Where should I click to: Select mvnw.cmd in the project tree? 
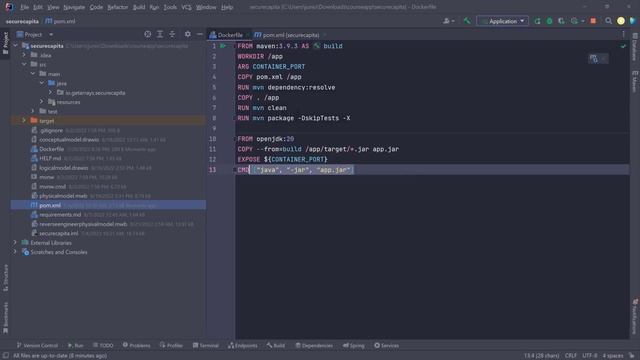coord(52,187)
